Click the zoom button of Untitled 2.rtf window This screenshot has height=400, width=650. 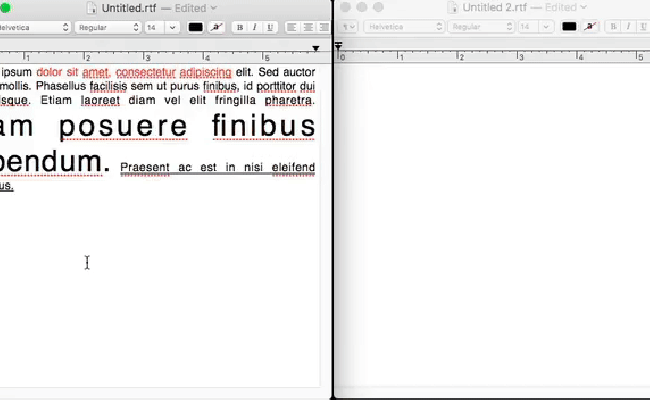(378, 7)
